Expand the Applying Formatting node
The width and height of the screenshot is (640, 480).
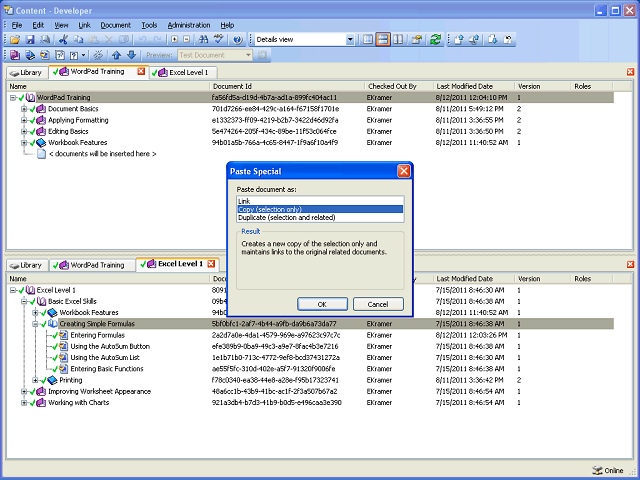coord(24,120)
